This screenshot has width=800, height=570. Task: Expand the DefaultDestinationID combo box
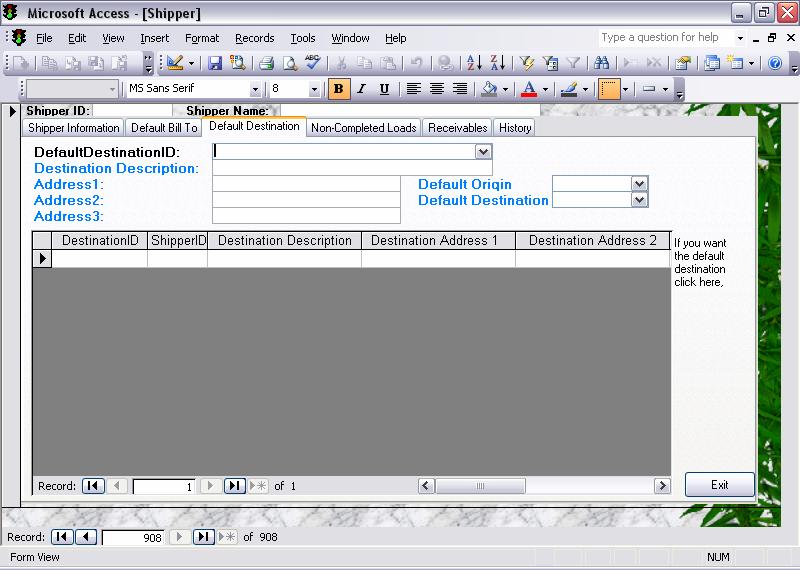point(483,152)
